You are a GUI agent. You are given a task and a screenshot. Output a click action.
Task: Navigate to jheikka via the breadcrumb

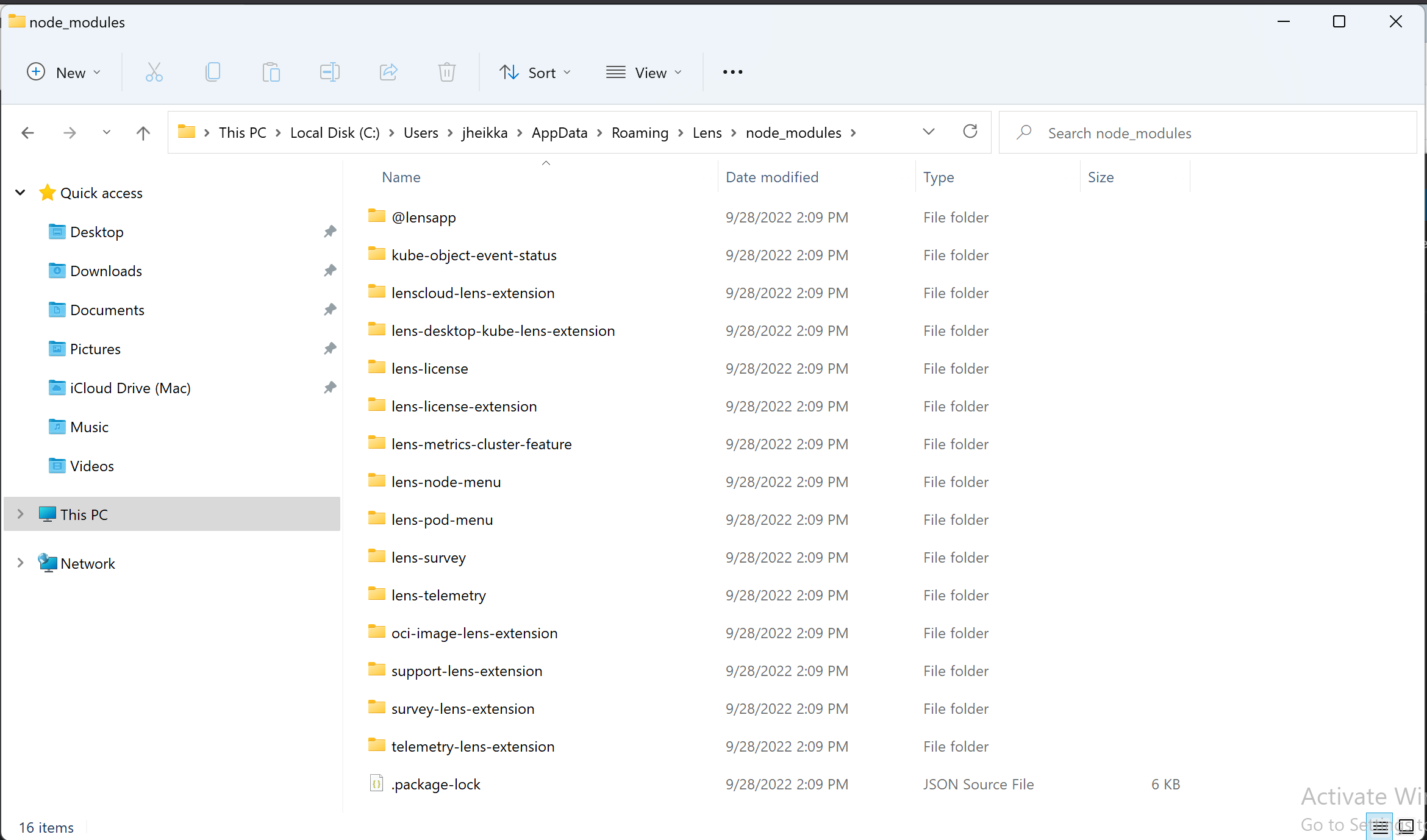tap(484, 132)
